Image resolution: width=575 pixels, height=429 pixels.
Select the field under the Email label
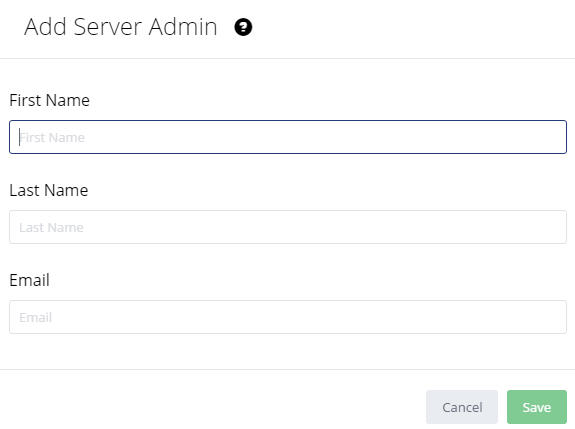point(288,317)
